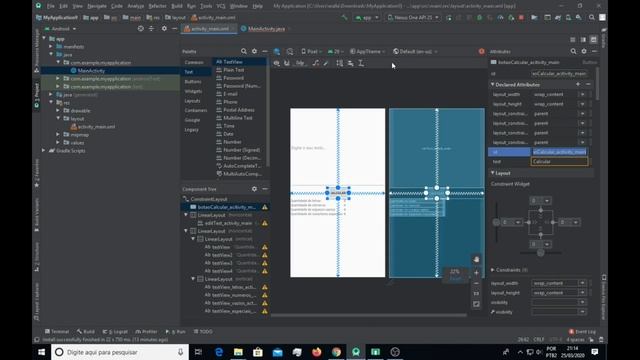The height and width of the screenshot is (360, 640).
Task: Toggle view options eye icon in design toolbar
Action: coord(277,63)
